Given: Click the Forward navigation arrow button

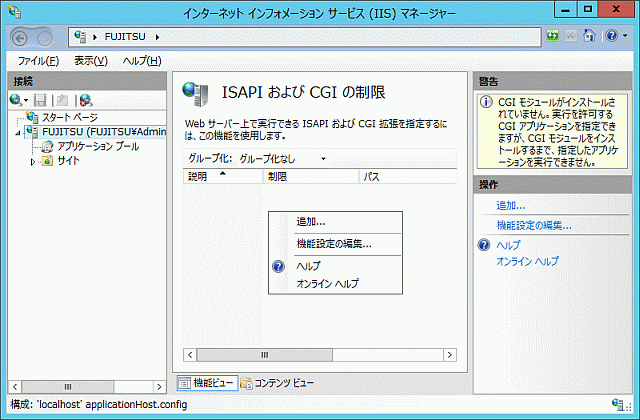Looking at the screenshot, I should [x=45, y=38].
